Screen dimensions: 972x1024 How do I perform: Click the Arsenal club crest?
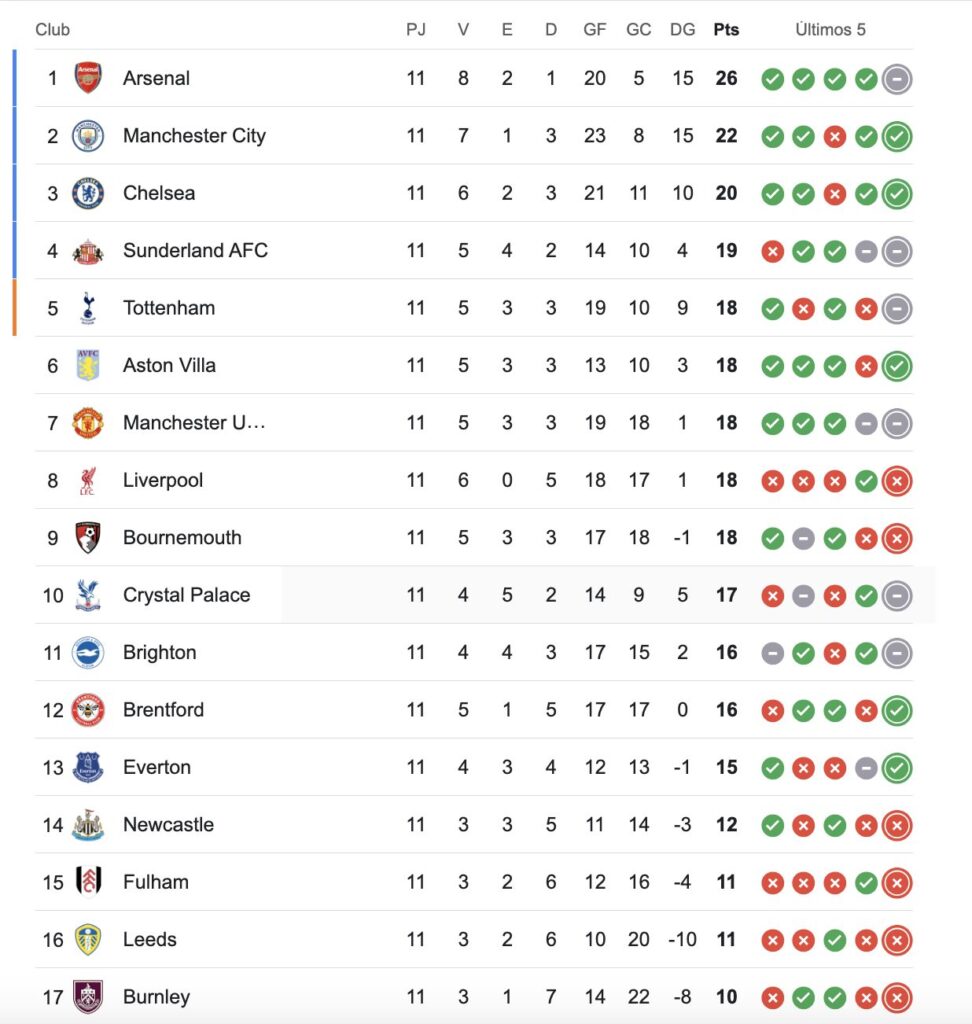click(88, 78)
